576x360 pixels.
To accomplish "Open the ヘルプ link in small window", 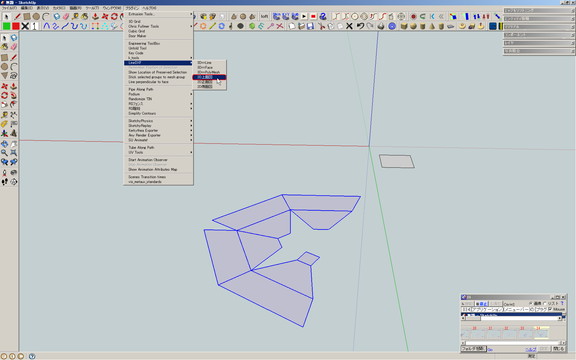I will pos(531,349).
